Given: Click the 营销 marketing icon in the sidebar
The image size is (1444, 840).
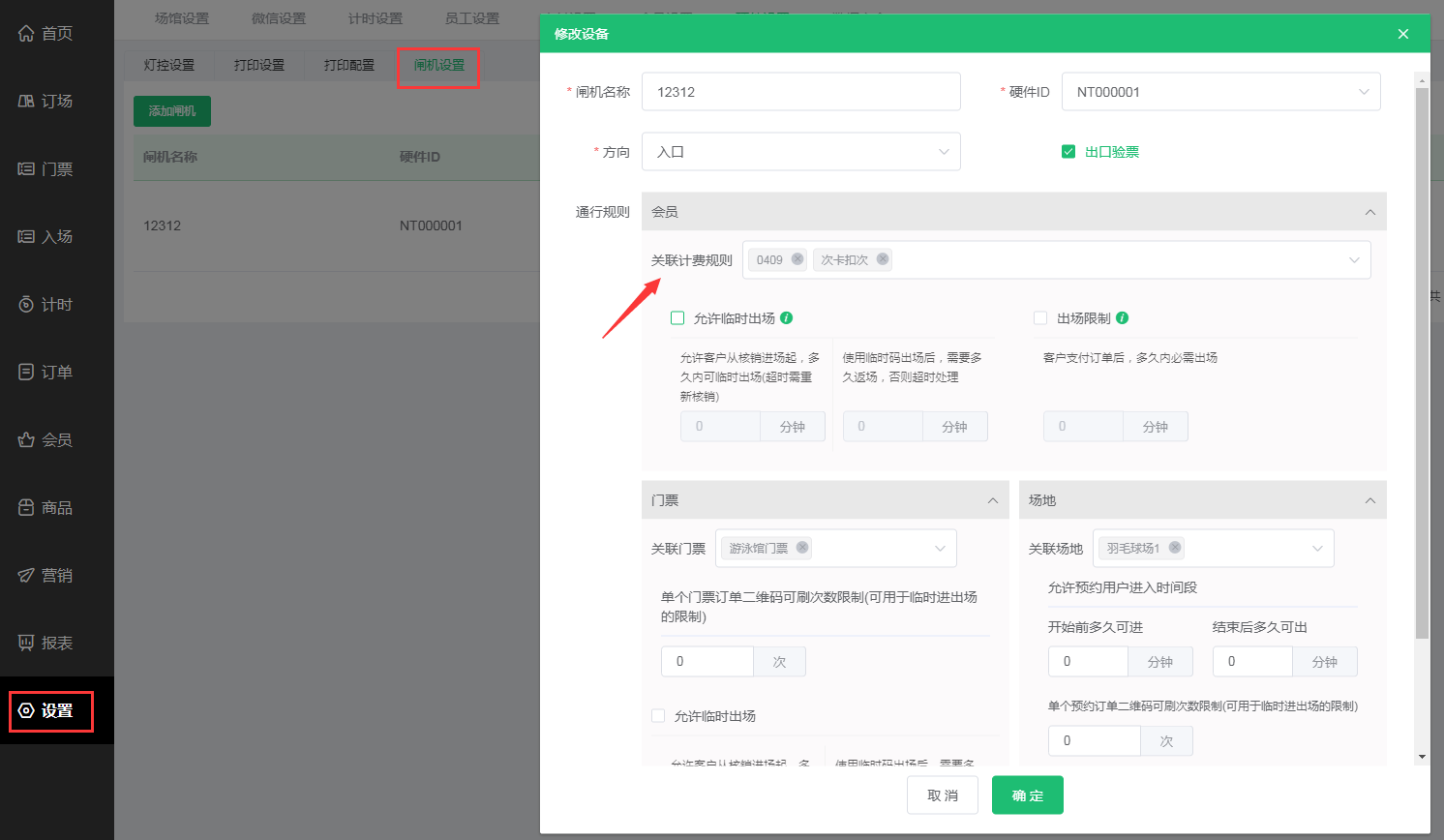Looking at the screenshot, I should coord(26,575).
